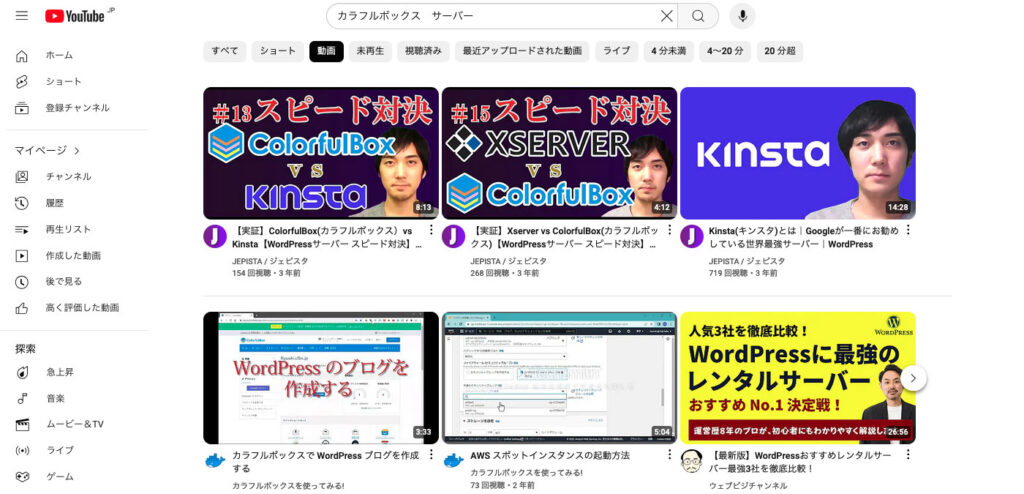
Task: Play the Xserver vs ColorfulBox video thumbnail
Action: [559, 153]
